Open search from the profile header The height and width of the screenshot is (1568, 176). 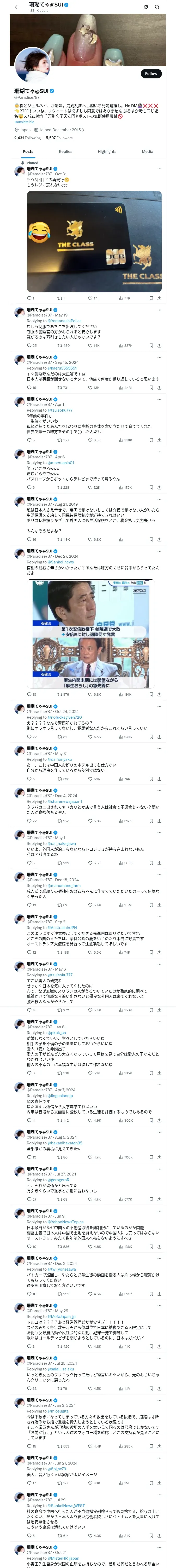(x=157, y=7)
